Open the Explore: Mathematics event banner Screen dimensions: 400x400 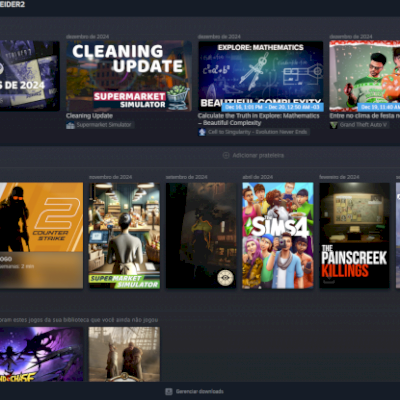tap(261, 76)
